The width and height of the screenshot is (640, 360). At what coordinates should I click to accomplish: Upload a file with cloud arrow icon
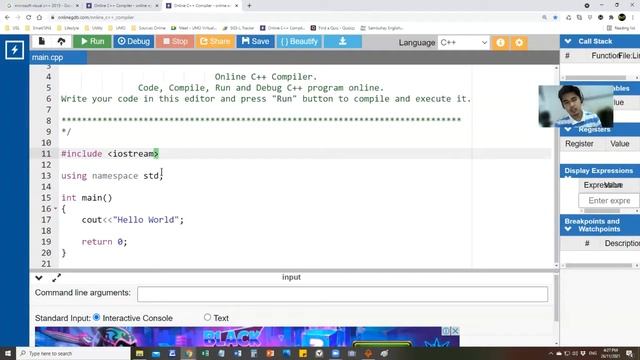61,41
